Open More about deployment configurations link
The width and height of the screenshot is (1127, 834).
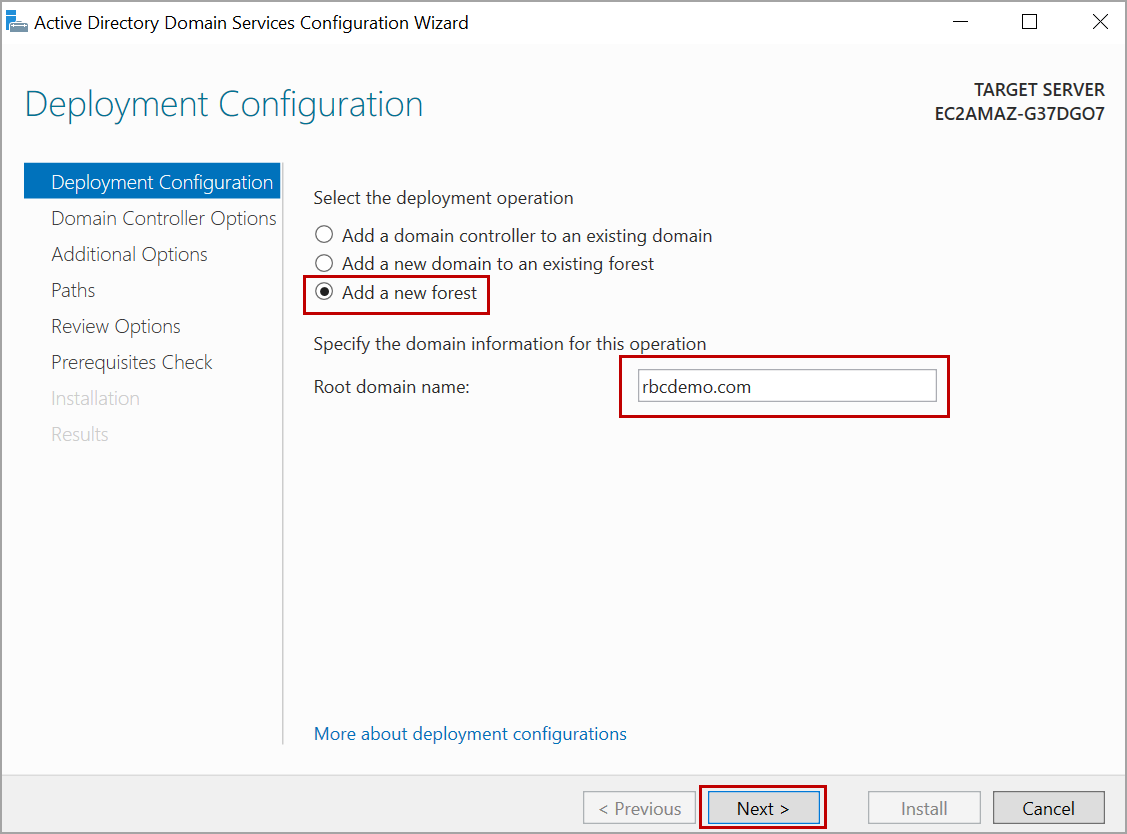(470, 734)
